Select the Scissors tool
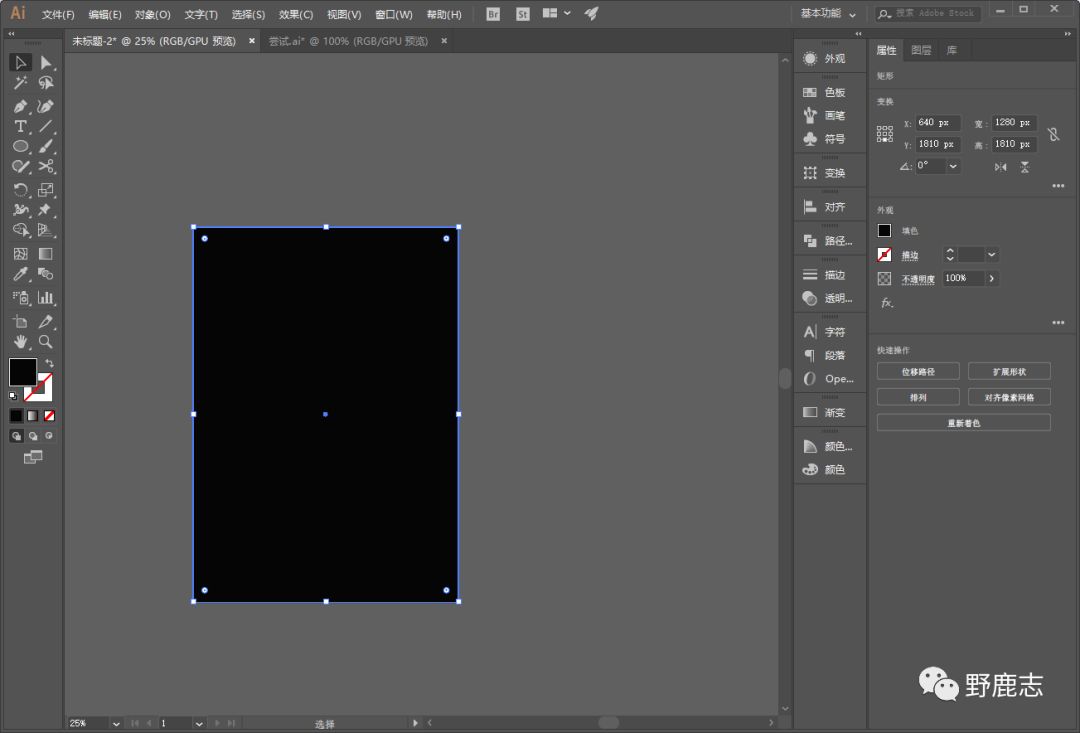 (x=46, y=167)
